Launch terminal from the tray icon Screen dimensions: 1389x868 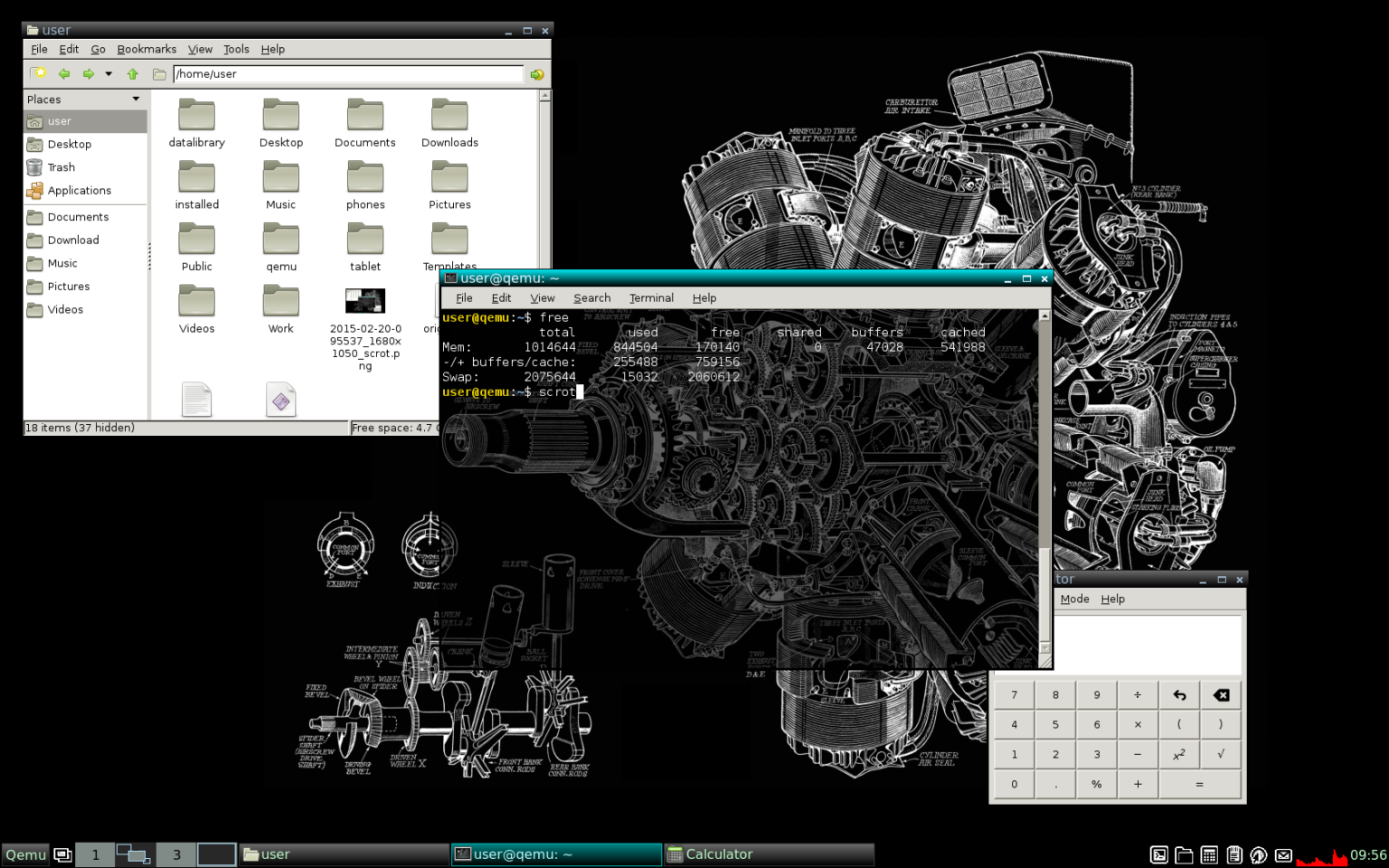(1158, 854)
